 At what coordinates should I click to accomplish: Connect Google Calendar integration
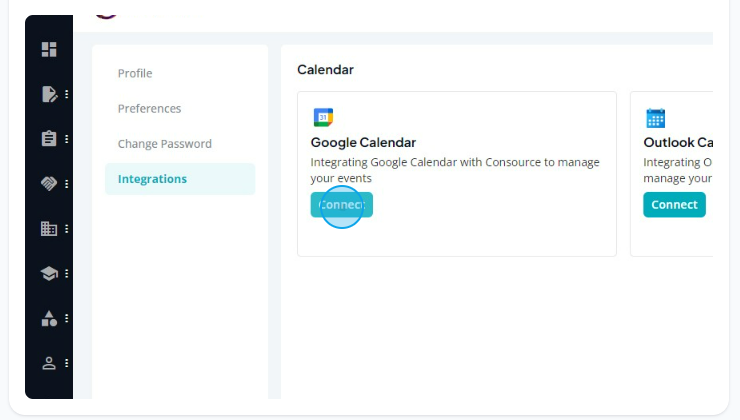(x=342, y=205)
